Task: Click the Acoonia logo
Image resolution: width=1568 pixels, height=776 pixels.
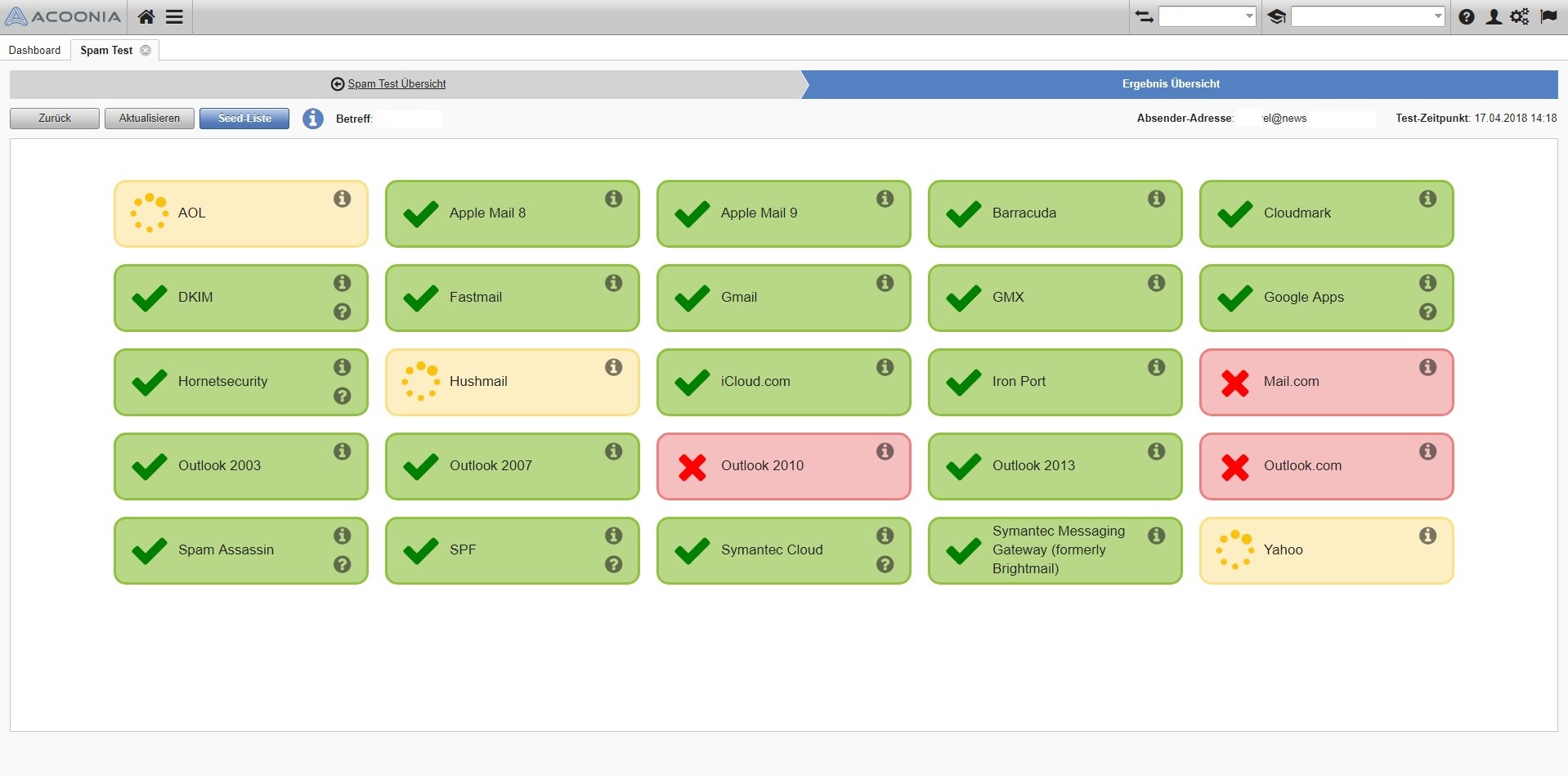Action: 63,16
